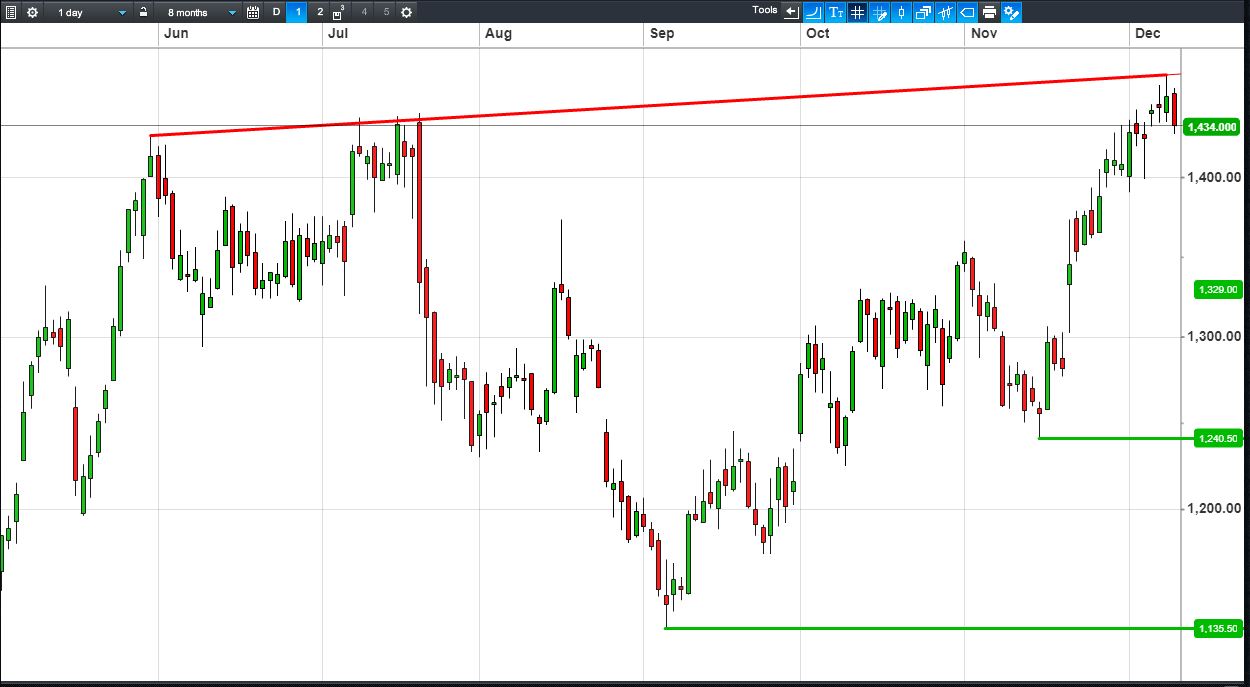Select the curve drawing tool

click(x=813, y=12)
